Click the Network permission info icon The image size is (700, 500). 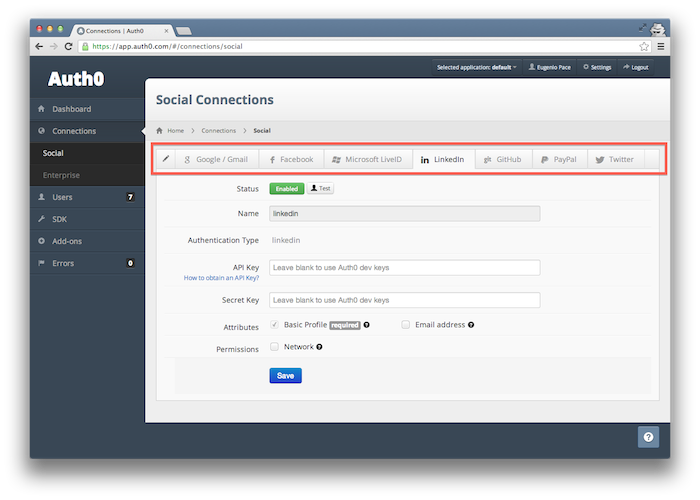(319, 347)
